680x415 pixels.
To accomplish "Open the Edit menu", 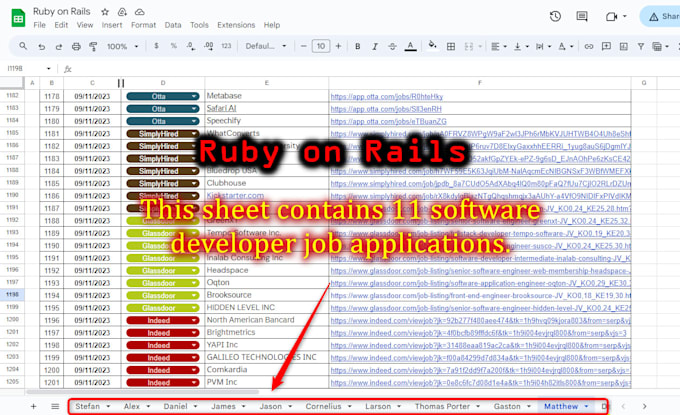I will click(61, 25).
